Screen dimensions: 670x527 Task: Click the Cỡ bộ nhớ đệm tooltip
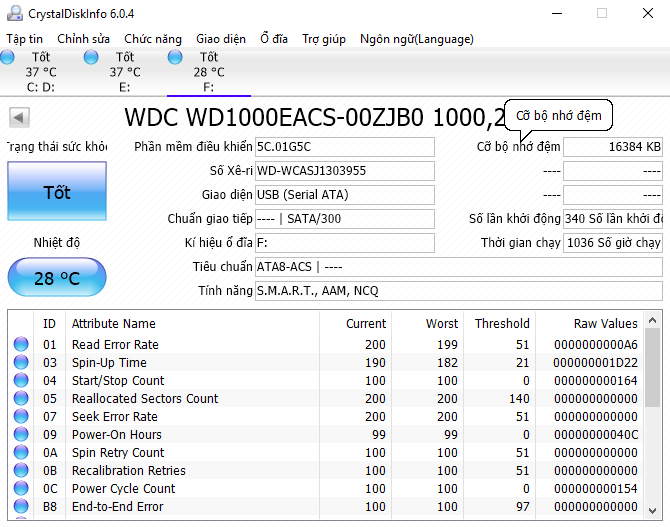point(558,115)
